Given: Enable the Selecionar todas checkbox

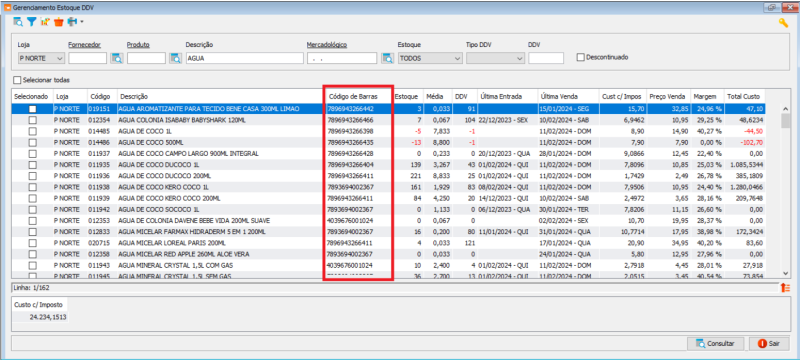Looking at the screenshot, I should 18,80.
